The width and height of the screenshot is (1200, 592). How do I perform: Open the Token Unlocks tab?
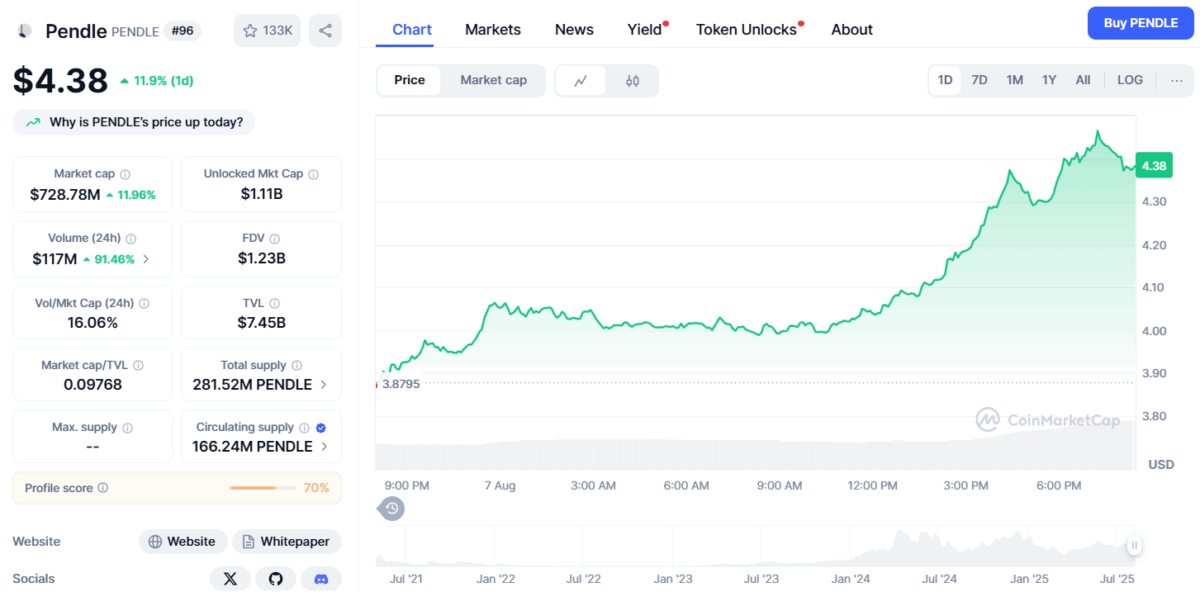pyautogui.click(x=747, y=29)
